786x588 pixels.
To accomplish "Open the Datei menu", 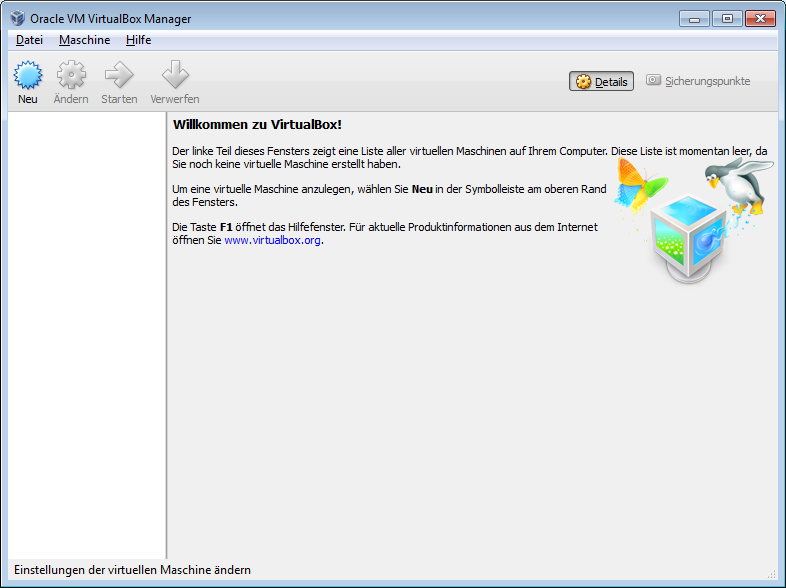I will coord(29,40).
